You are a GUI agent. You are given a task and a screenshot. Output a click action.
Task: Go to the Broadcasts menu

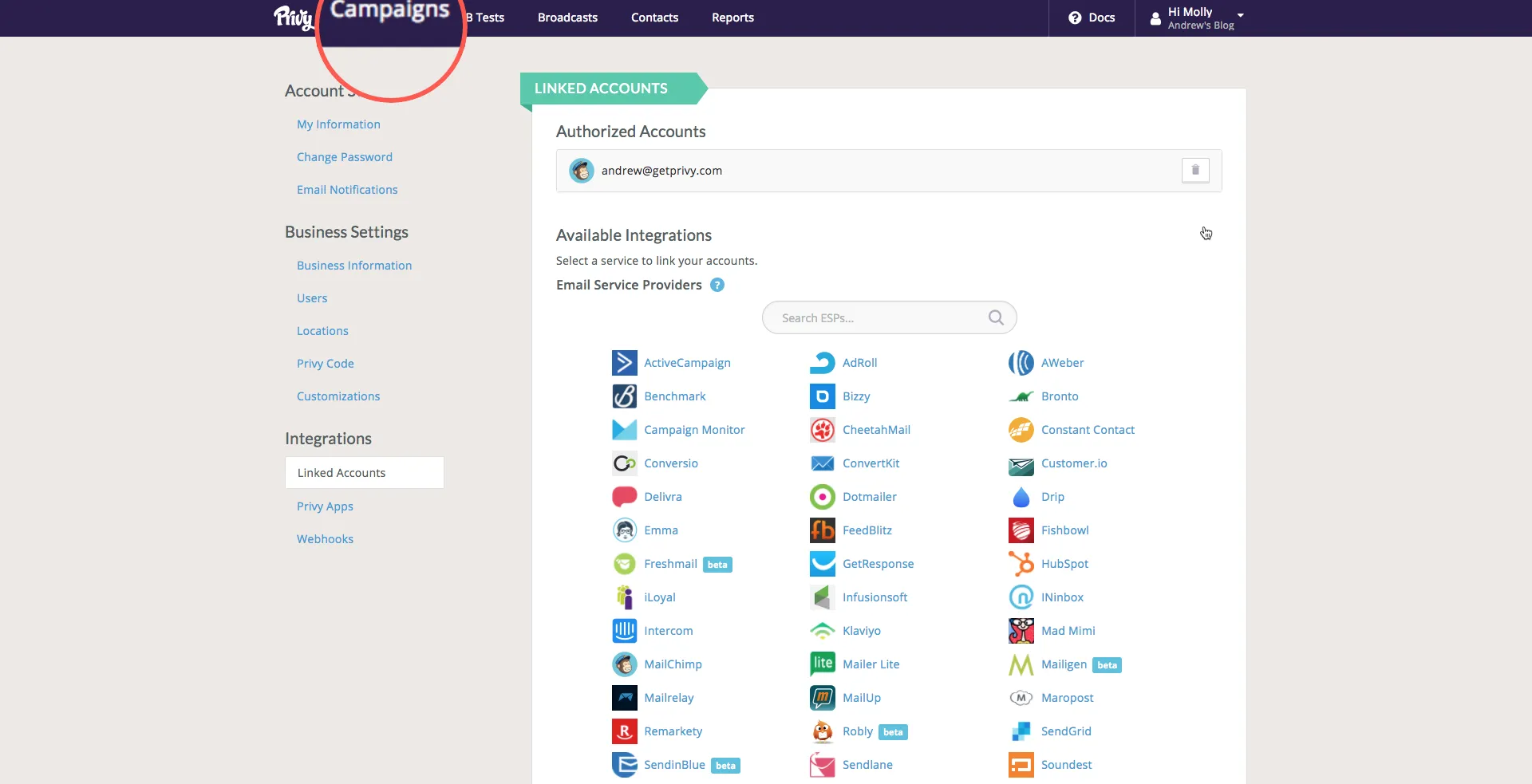(x=567, y=18)
